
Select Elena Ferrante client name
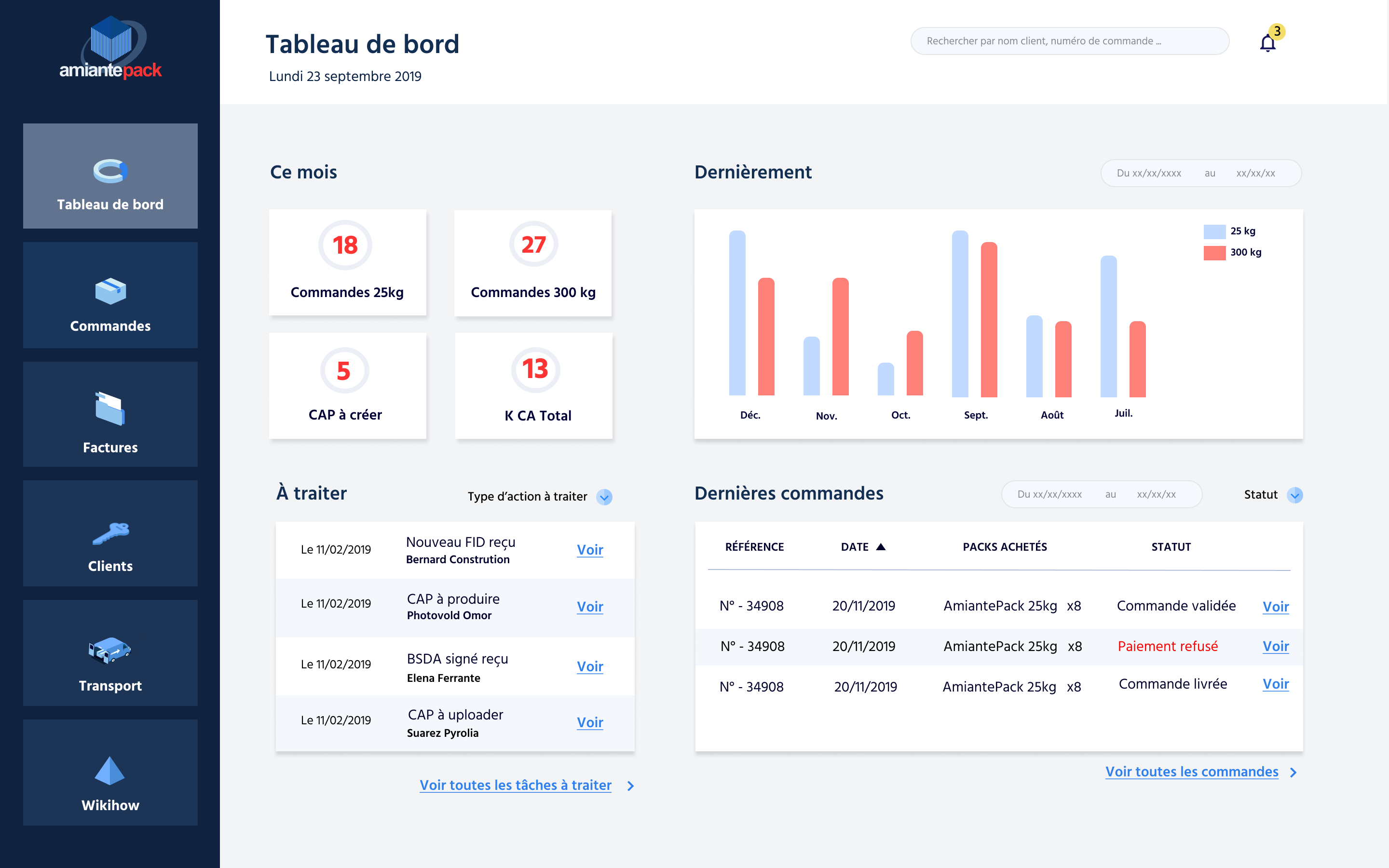tap(443, 678)
